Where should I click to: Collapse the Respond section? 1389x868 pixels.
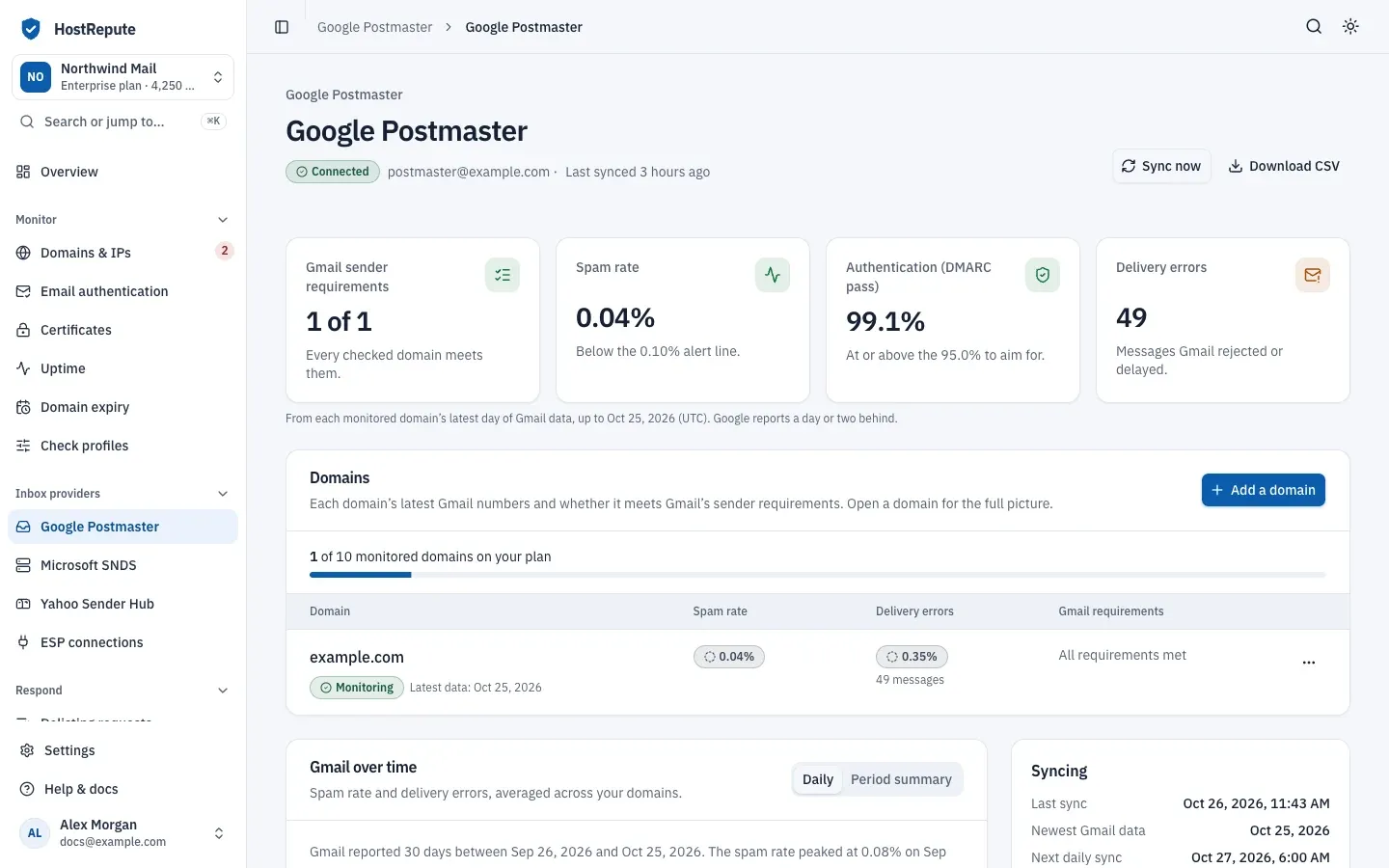pos(123,691)
